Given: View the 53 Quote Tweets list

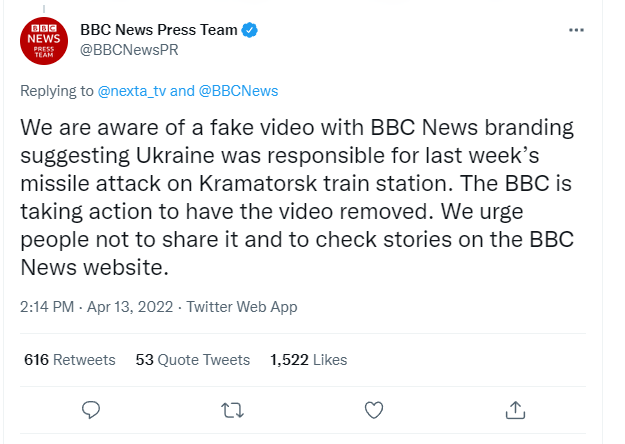Looking at the screenshot, I should [192, 359].
